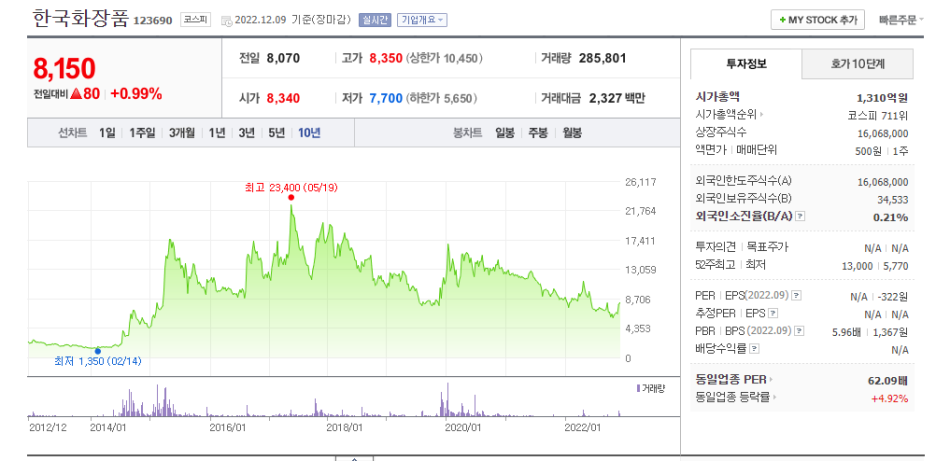The width and height of the screenshot is (936, 461).
Task: Show the 주봉 weekly candle chart
Action: coord(538,133)
